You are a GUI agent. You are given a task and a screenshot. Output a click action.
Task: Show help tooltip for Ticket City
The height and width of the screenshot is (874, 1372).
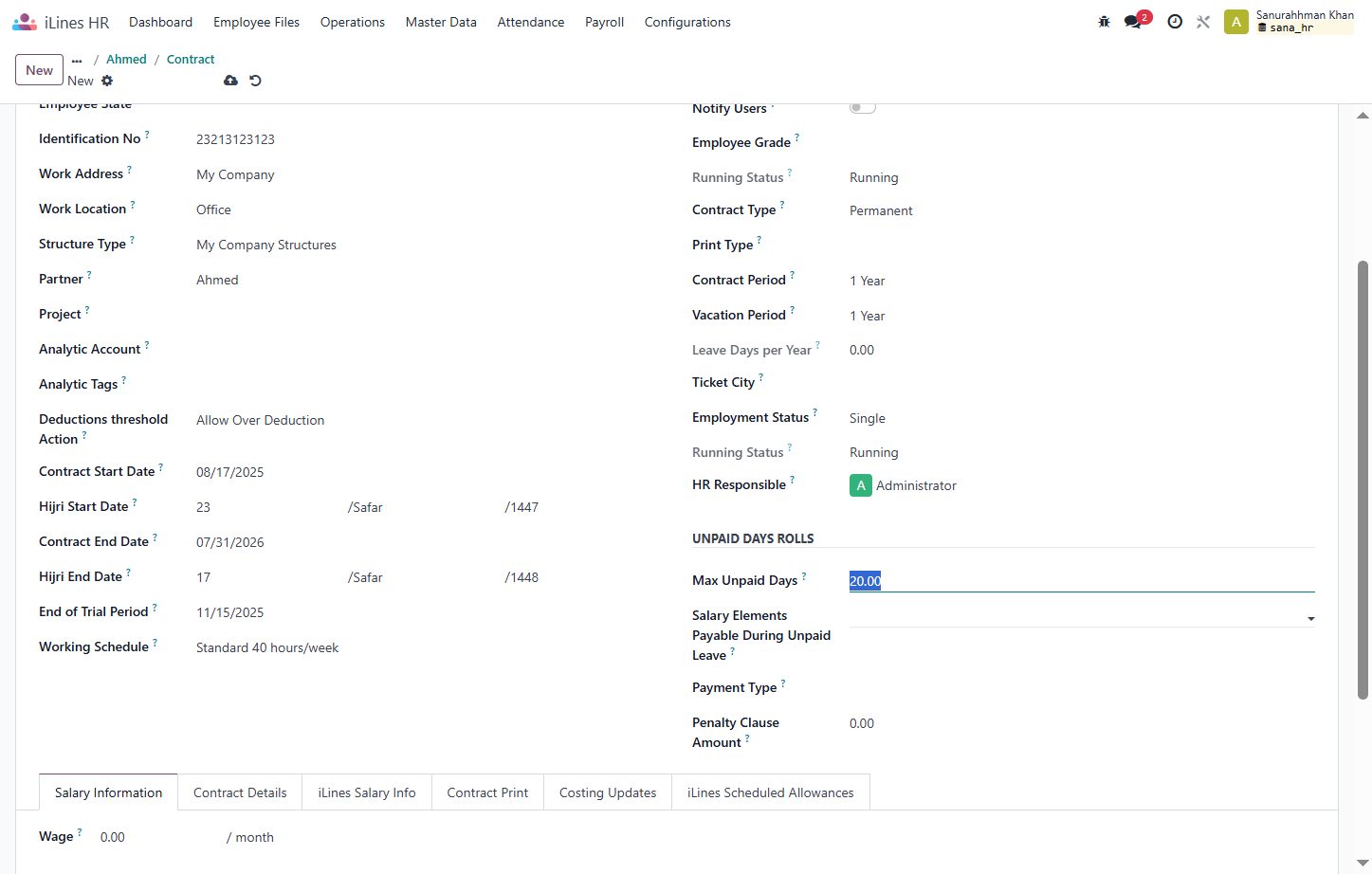coord(761,377)
